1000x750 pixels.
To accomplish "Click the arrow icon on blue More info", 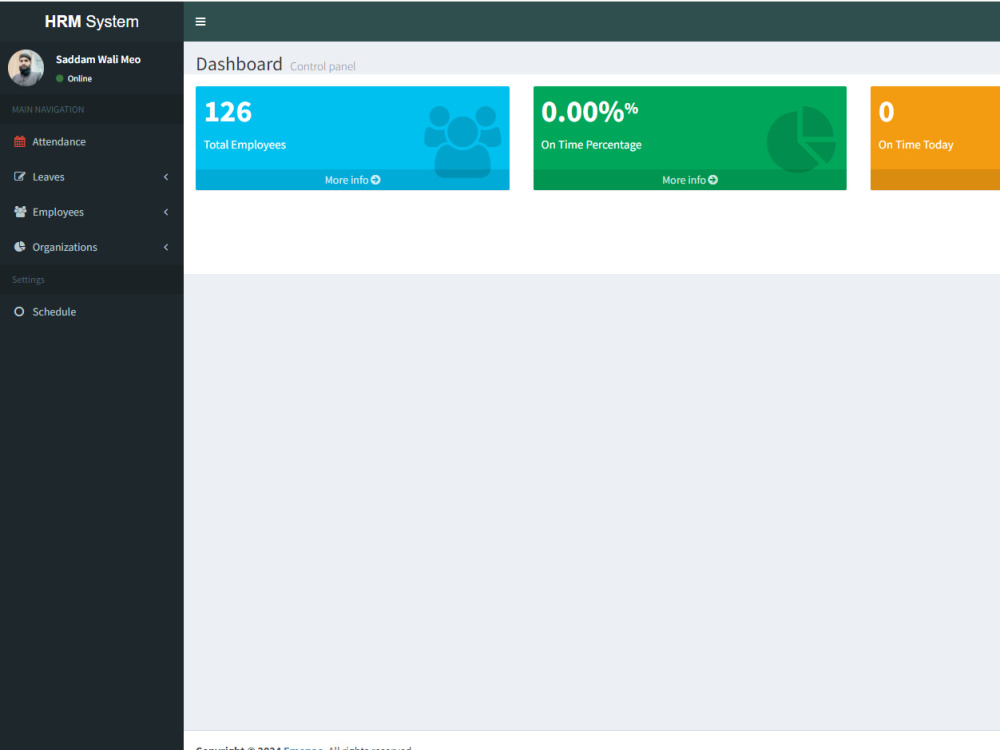I will (376, 180).
